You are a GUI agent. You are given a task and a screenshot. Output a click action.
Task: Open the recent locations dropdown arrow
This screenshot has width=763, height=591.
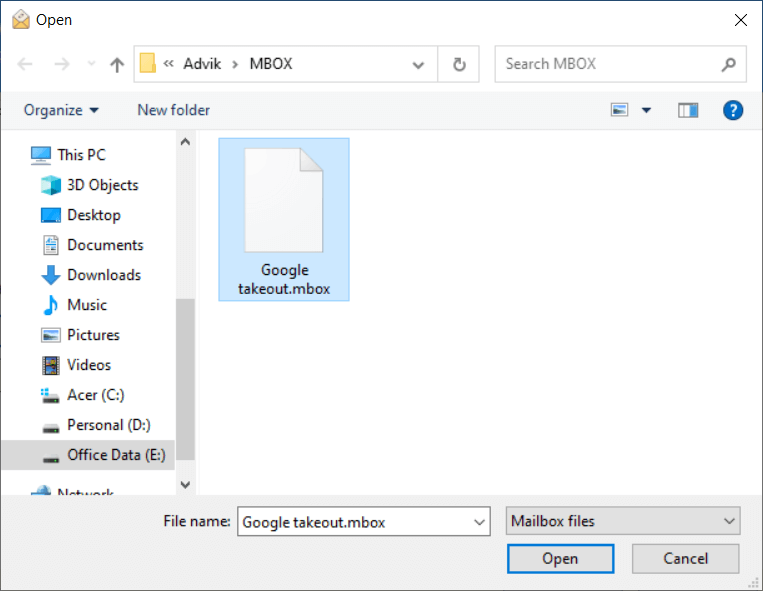pos(91,64)
